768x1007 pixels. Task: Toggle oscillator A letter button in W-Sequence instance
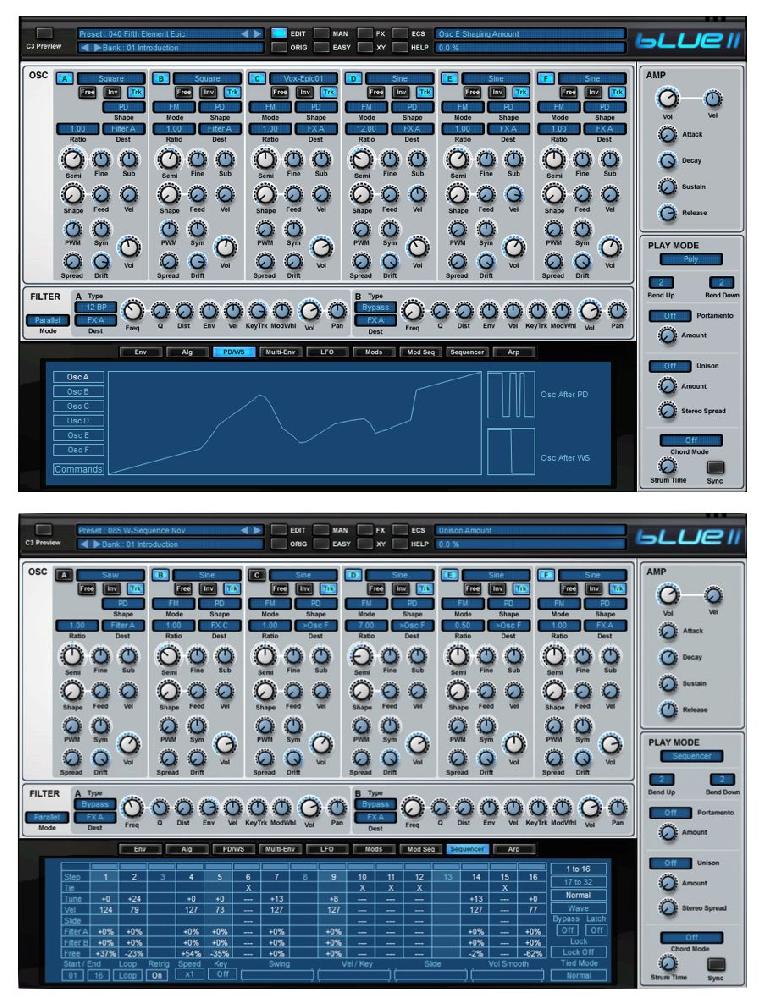coord(64,575)
